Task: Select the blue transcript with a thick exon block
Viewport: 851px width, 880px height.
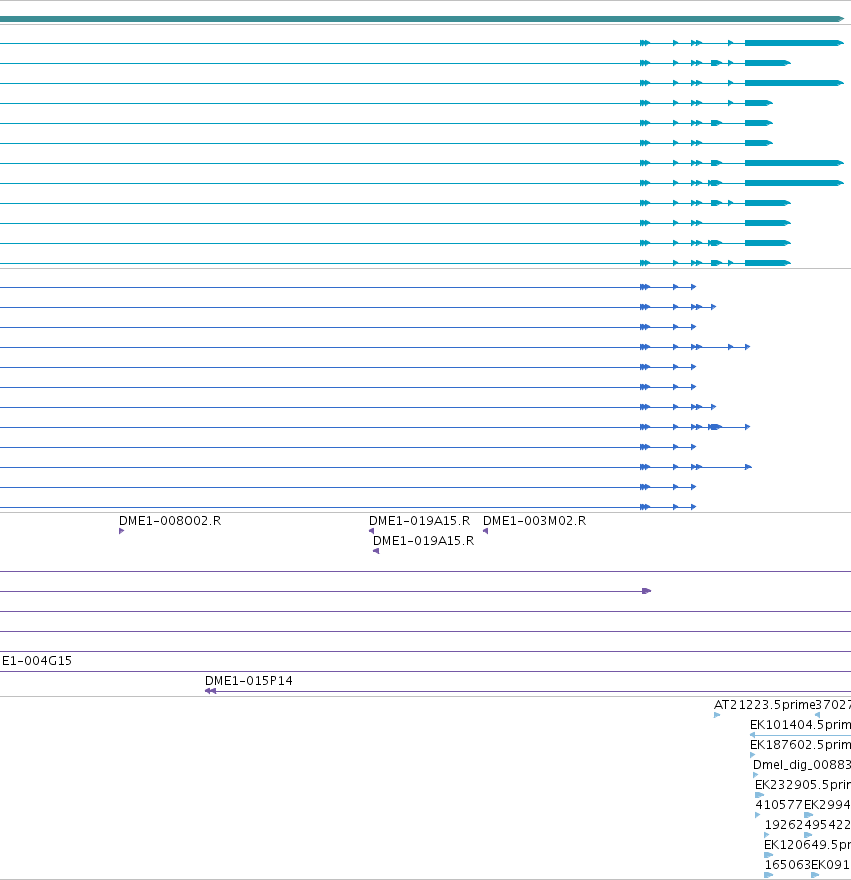Action: [375, 427]
